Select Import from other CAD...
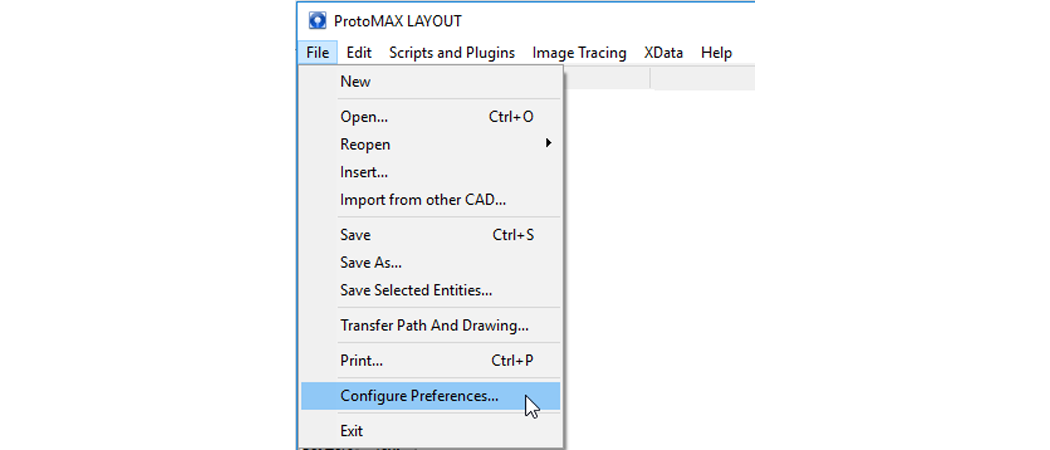The height and width of the screenshot is (450, 1050). pyautogui.click(x=430, y=200)
